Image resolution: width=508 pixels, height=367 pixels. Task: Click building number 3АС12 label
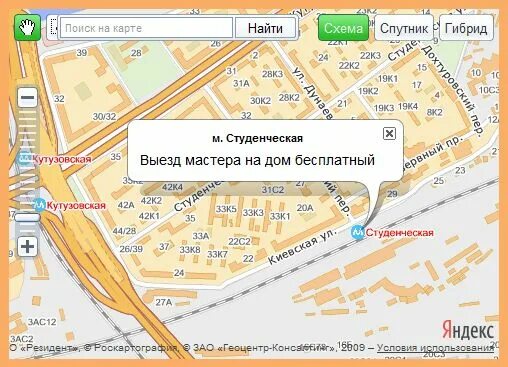42,322
